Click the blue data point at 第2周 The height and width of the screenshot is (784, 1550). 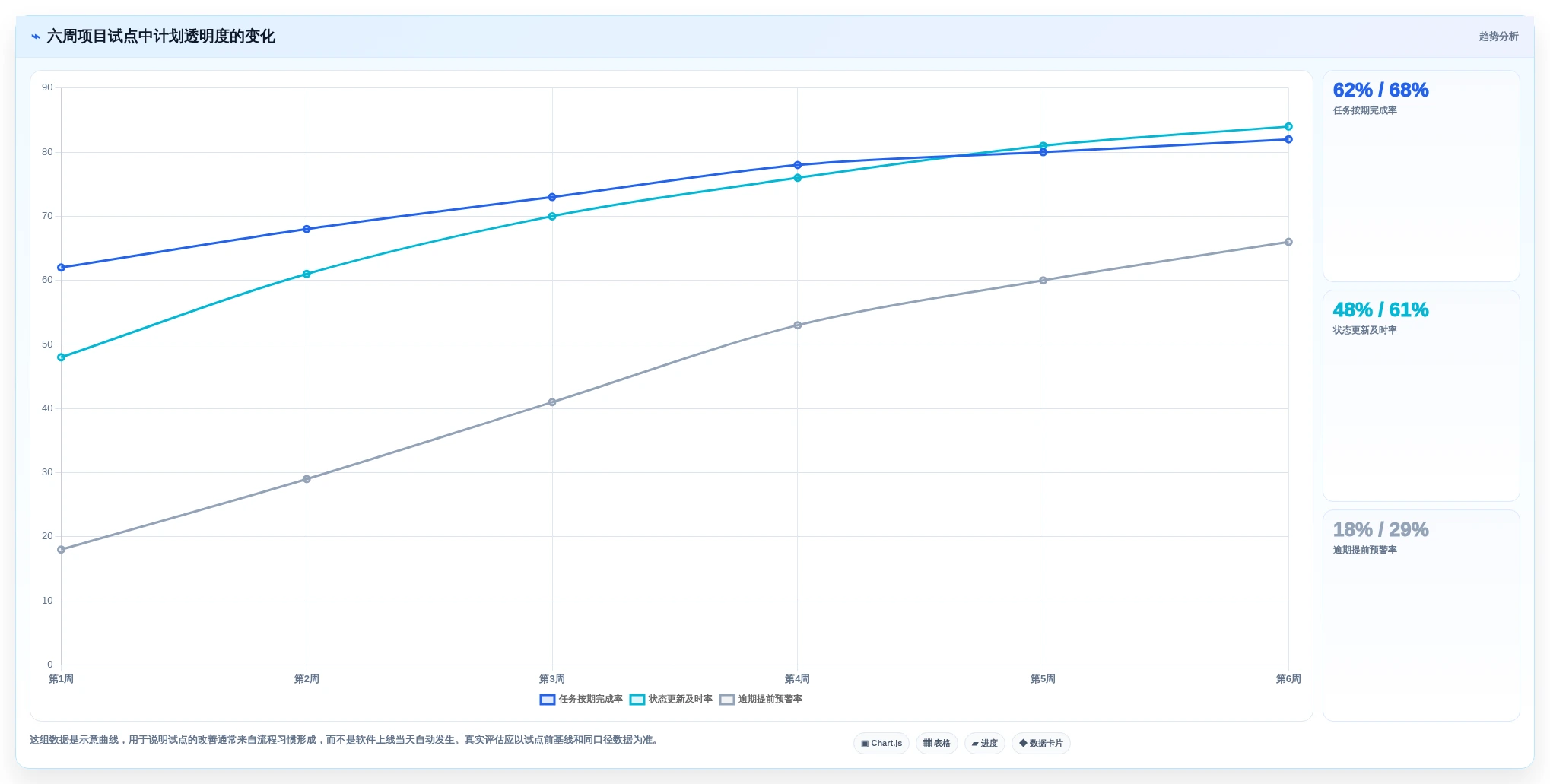point(307,229)
